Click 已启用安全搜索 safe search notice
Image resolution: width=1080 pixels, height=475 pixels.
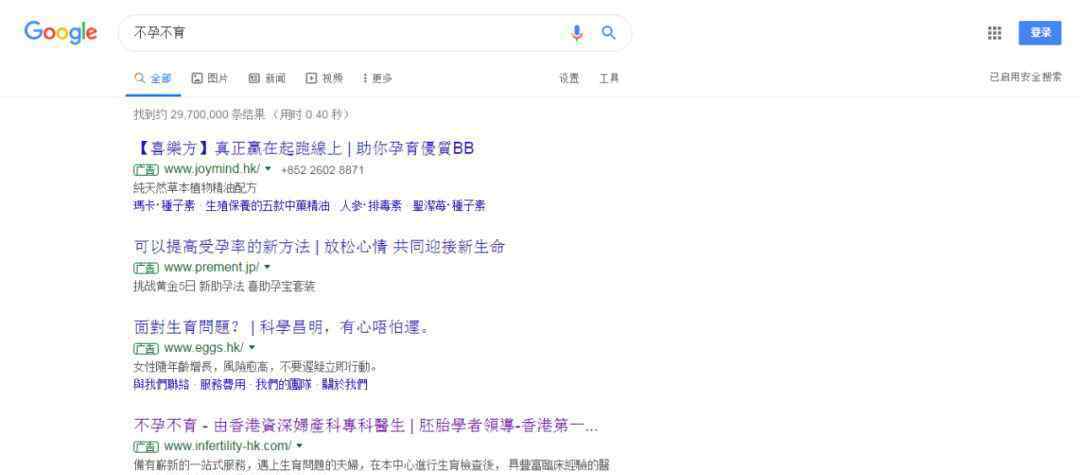tap(1026, 77)
